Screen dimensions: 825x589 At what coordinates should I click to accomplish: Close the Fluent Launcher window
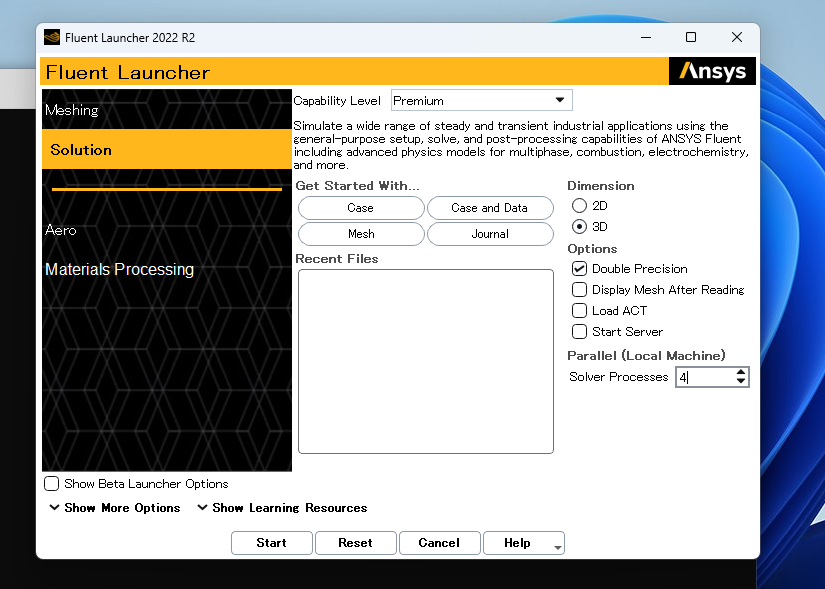[737, 37]
